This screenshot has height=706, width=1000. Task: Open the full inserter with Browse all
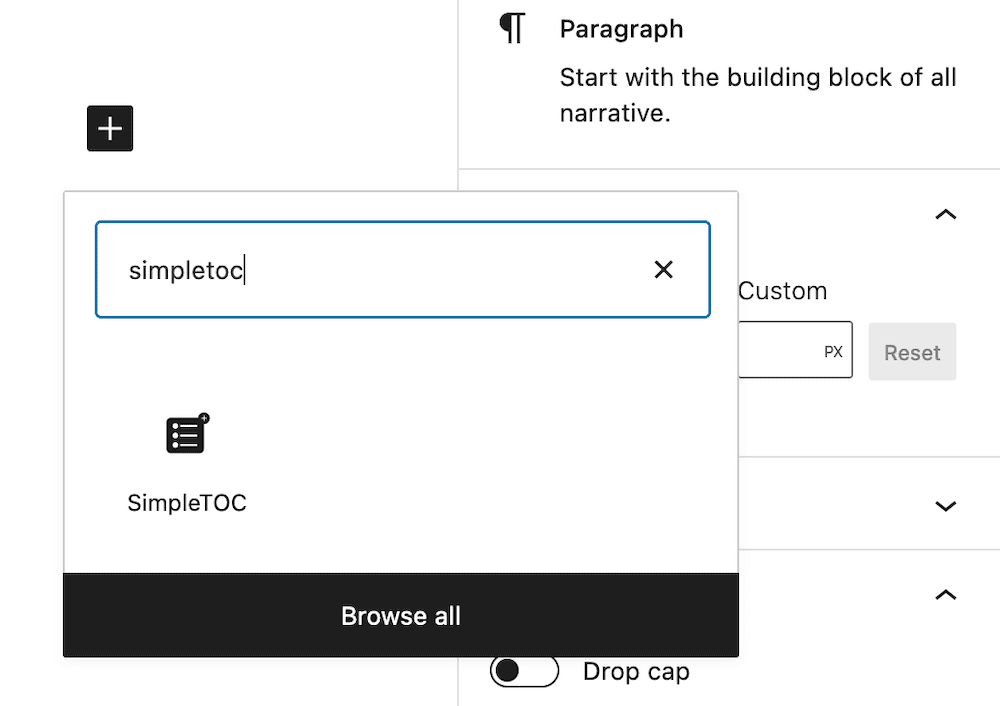[x=401, y=616]
